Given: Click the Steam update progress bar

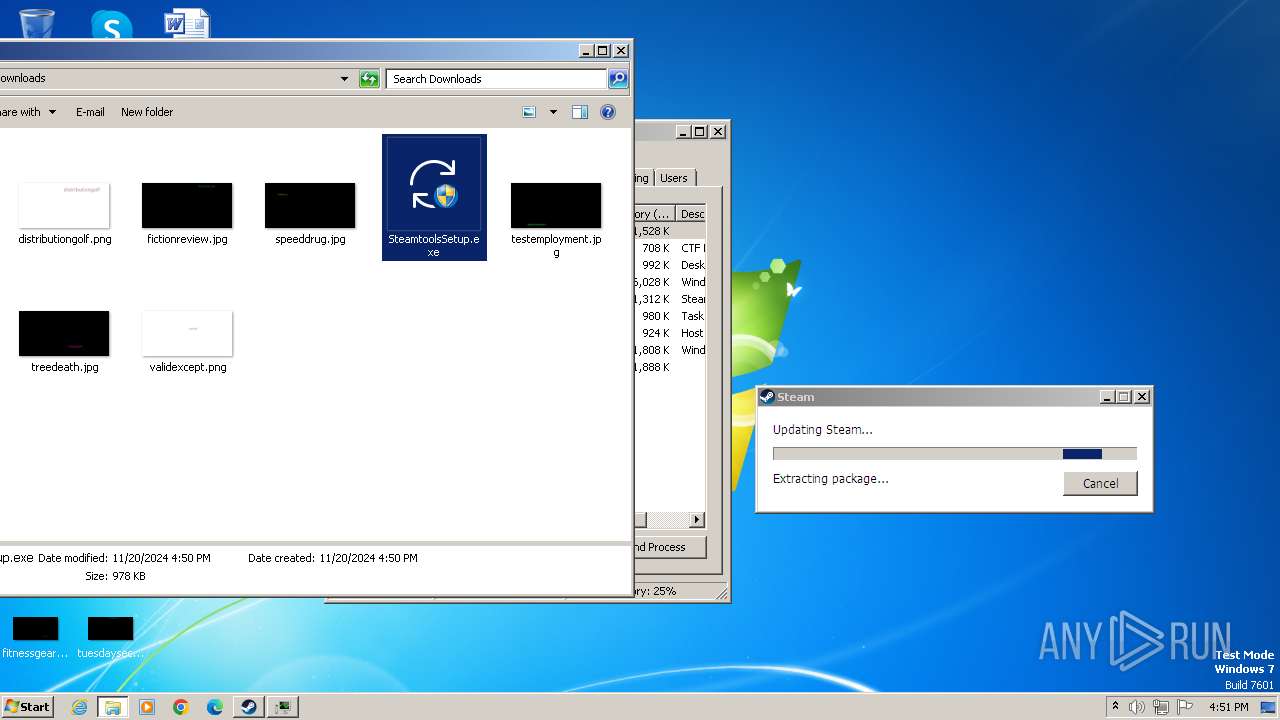Looking at the screenshot, I should tap(955, 454).
